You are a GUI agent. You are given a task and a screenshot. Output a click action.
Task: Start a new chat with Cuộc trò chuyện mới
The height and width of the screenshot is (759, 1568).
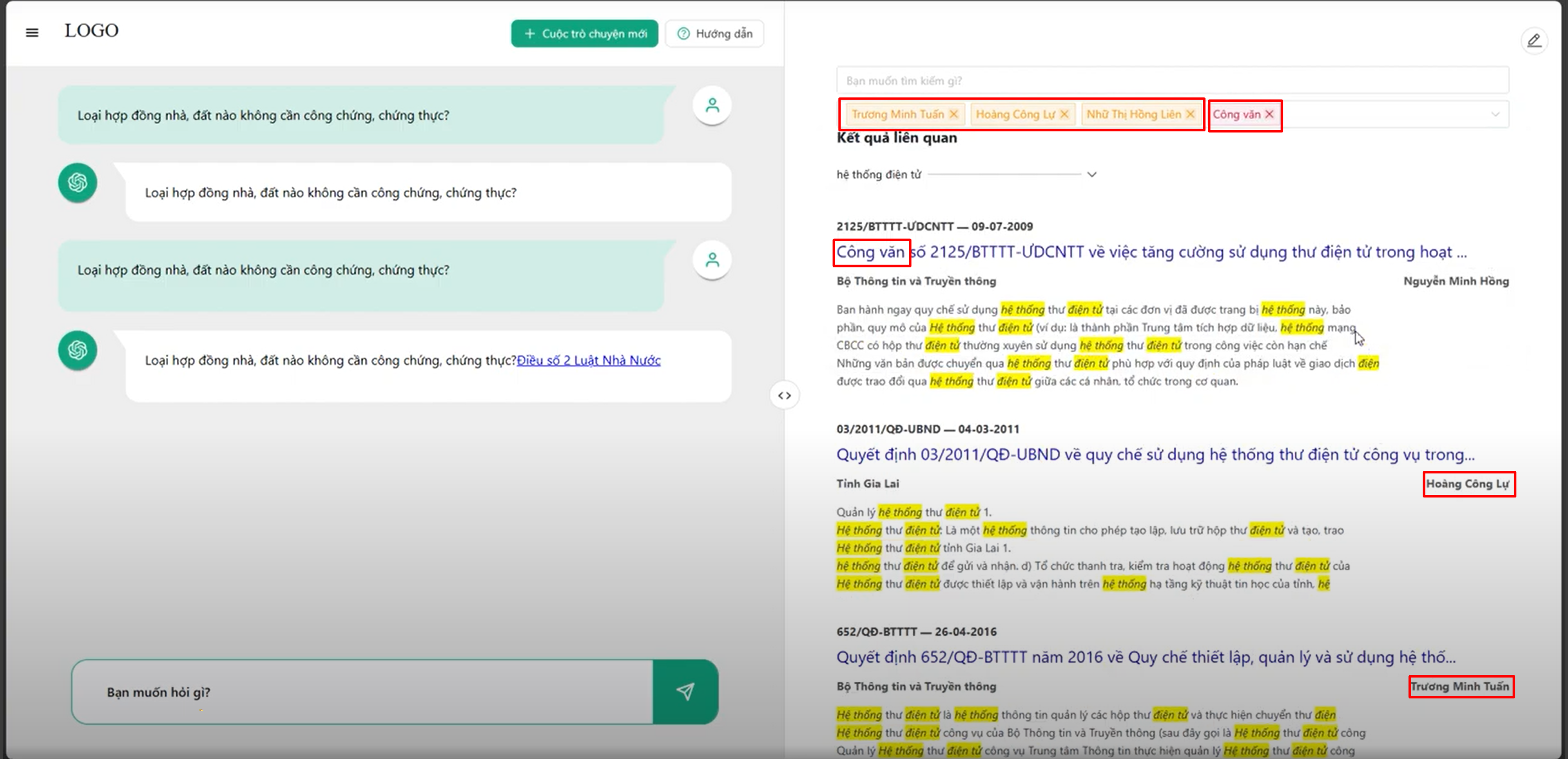[x=584, y=33]
